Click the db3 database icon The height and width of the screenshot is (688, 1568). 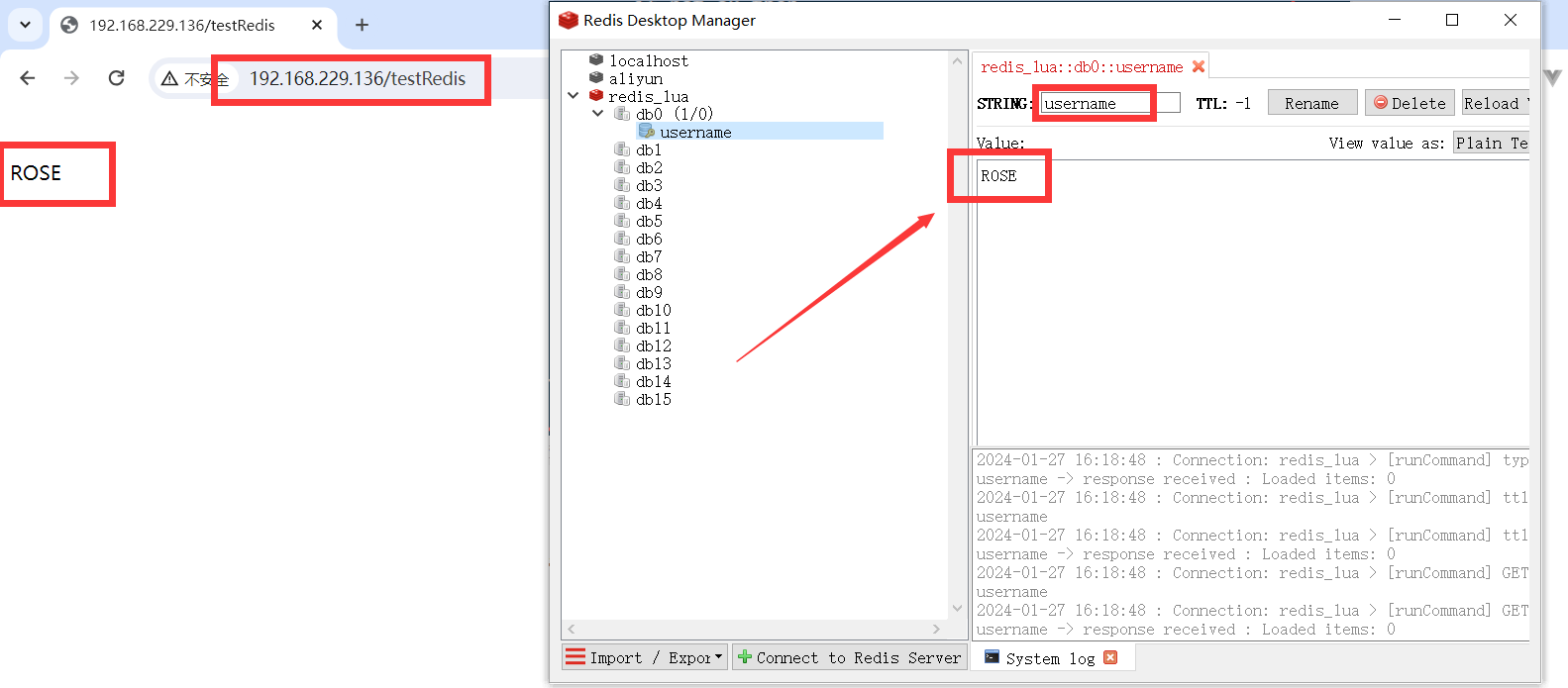click(x=622, y=185)
